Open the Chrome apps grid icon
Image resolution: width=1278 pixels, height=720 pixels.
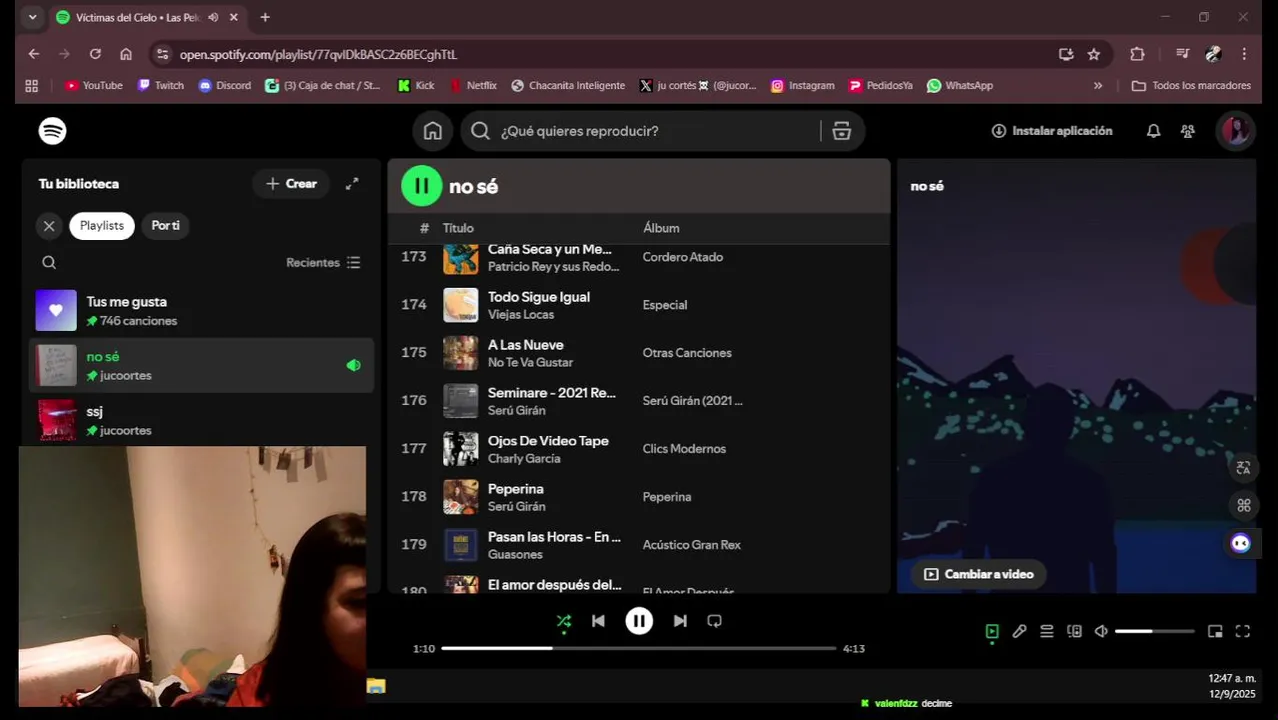31,86
